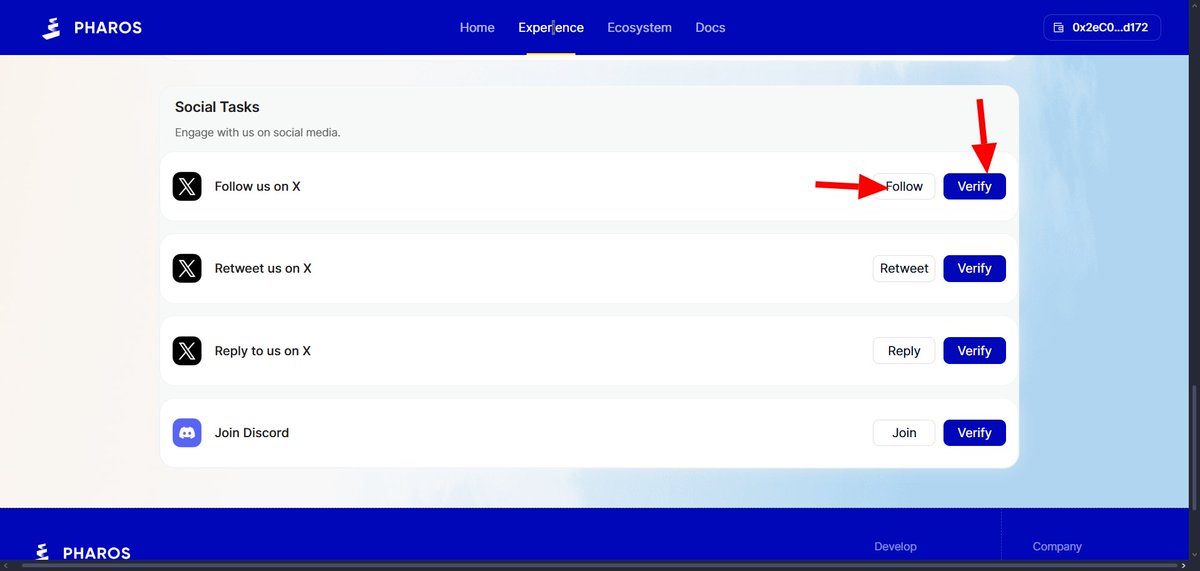
Task: Click the Discord icon beside Join Discord
Action: pos(187,433)
